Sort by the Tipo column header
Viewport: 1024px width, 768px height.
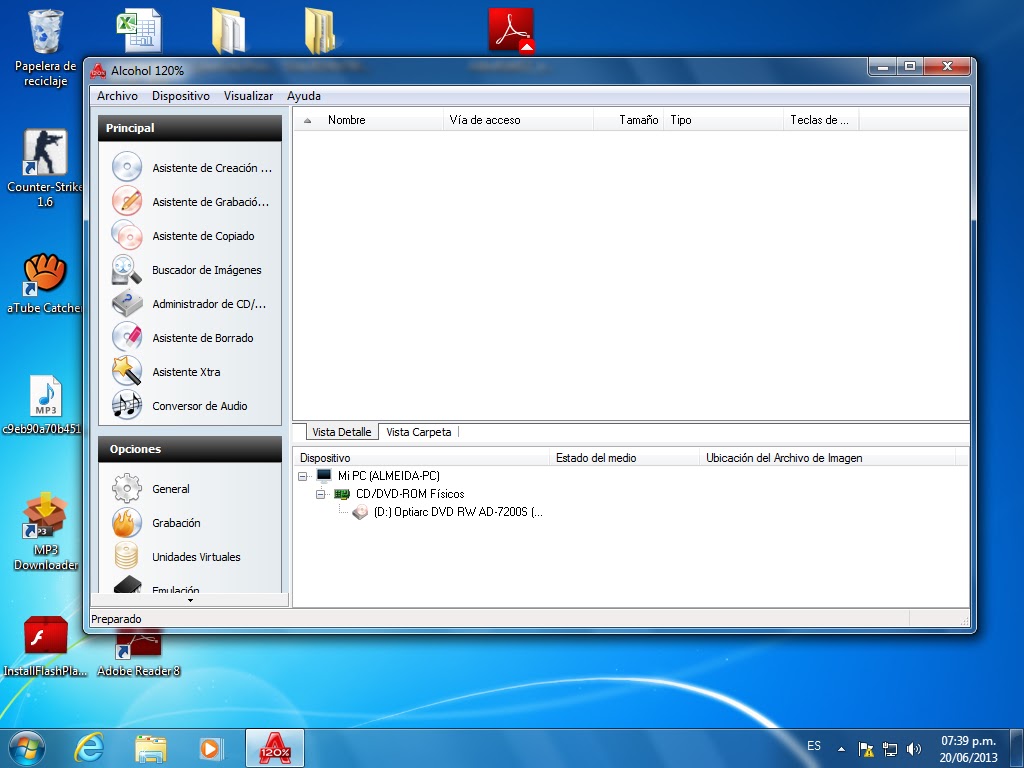[724, 120]
